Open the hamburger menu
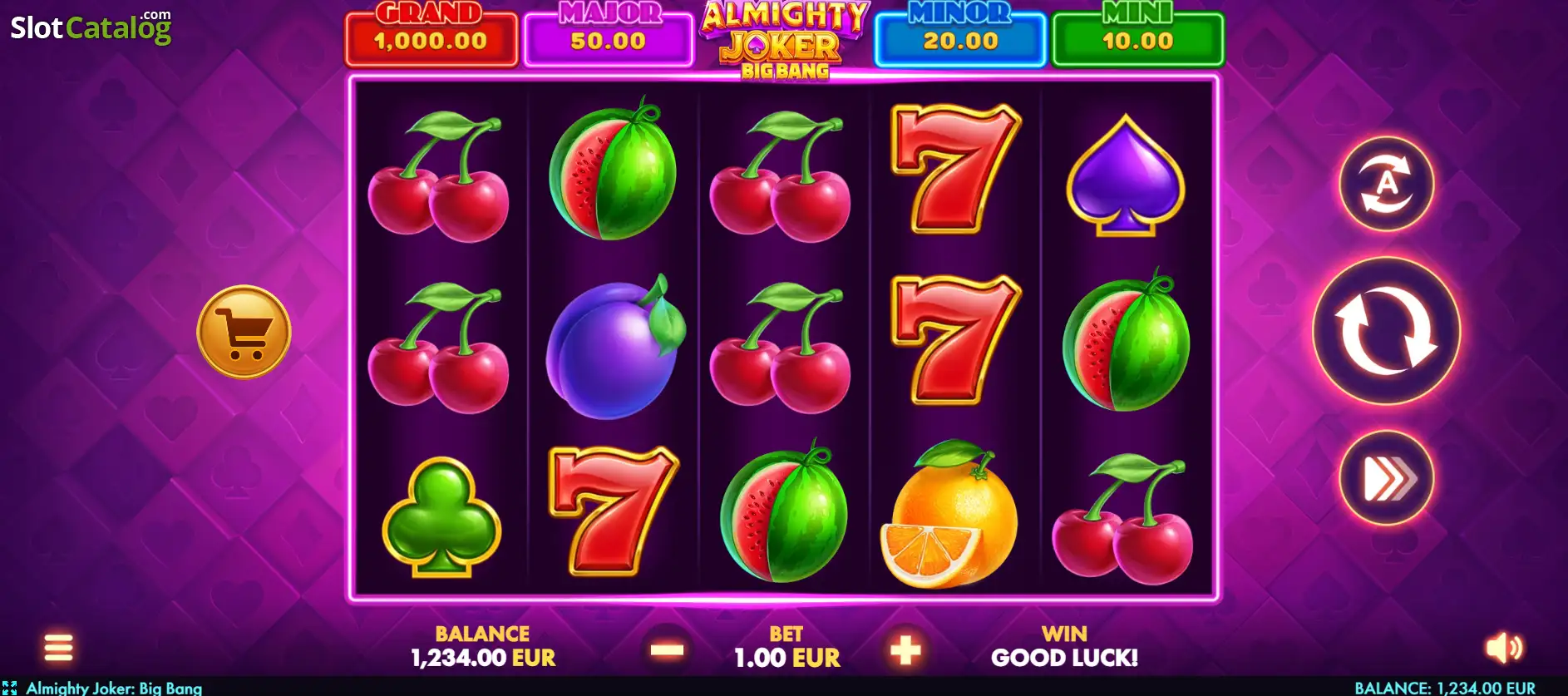Image resolution: width=1568 pixels, height=696 pixels. pos(58,647)
